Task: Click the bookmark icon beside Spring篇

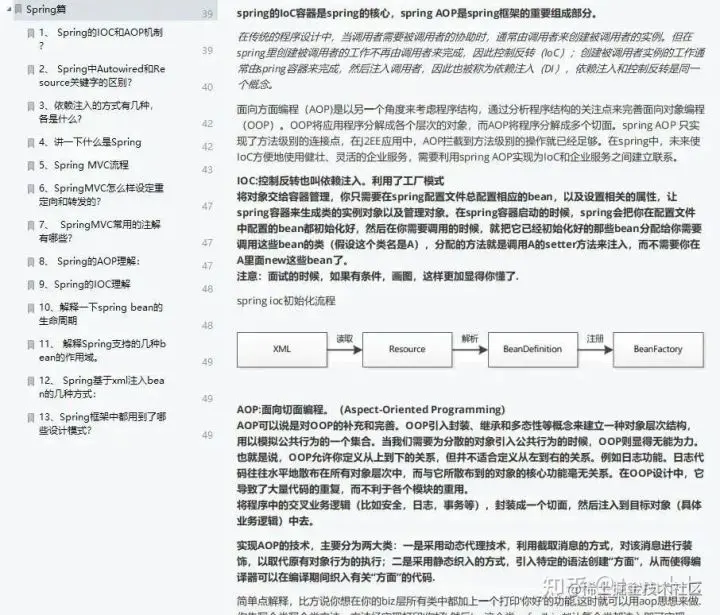Action: [x=18, y=9]
